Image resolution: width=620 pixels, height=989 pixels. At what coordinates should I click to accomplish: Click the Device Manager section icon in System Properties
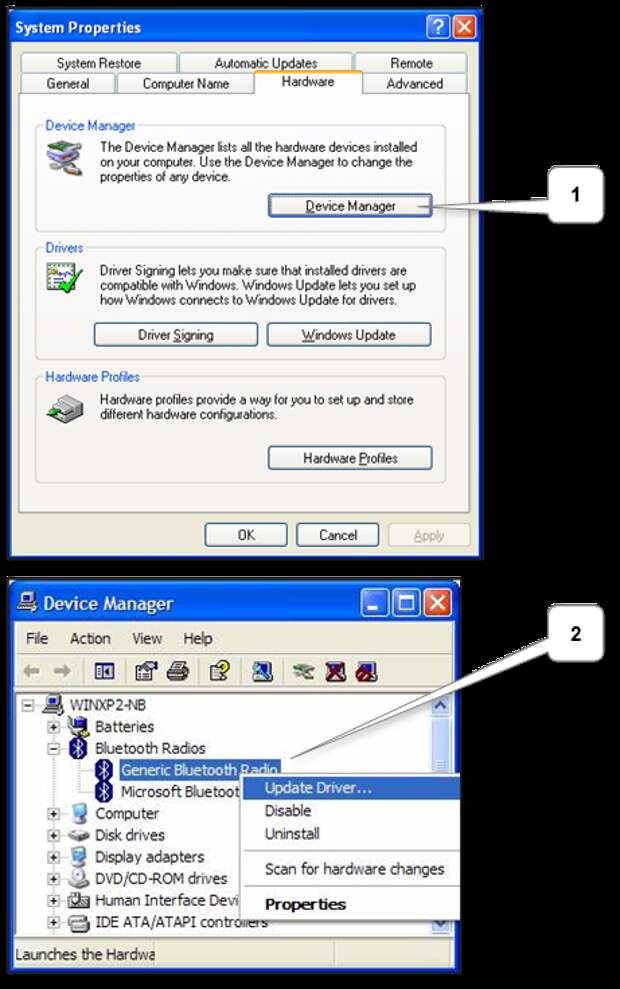[x=64, y=158]
